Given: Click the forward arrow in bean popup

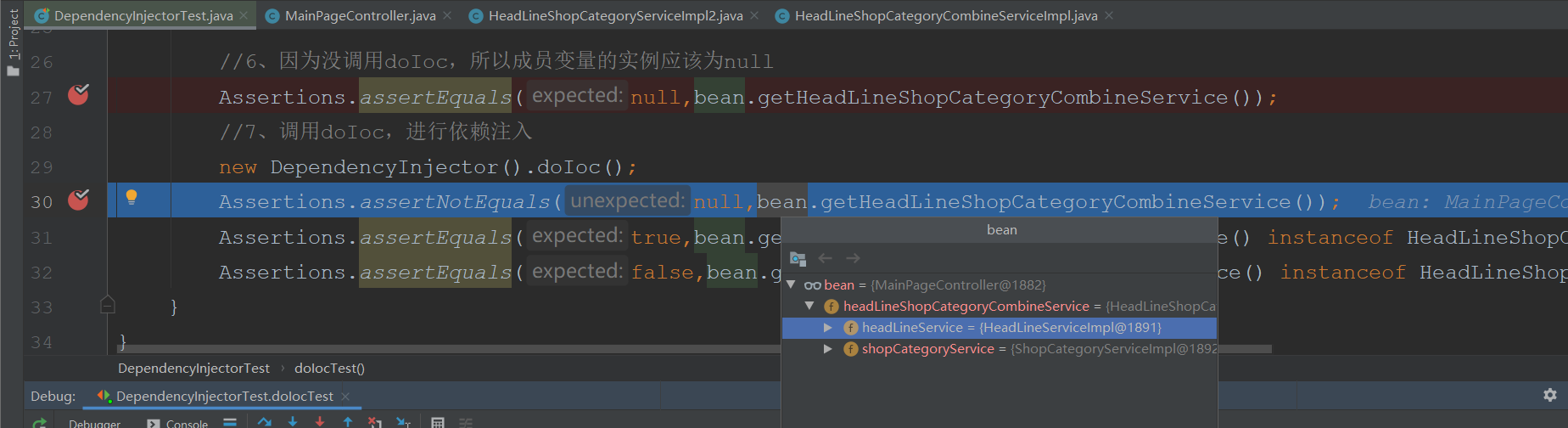Looking at the screenshot, I should [853, 258].
